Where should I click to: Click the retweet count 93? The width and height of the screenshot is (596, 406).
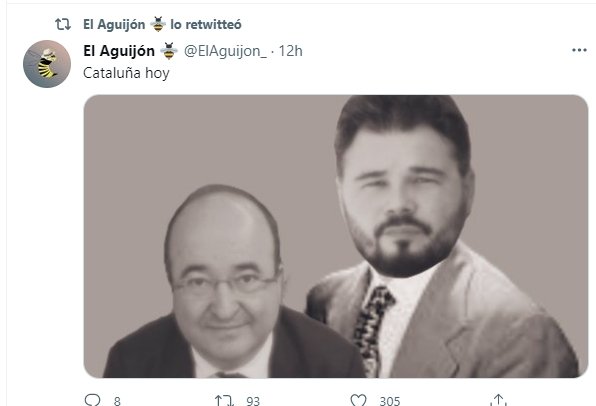pos(253,401)
